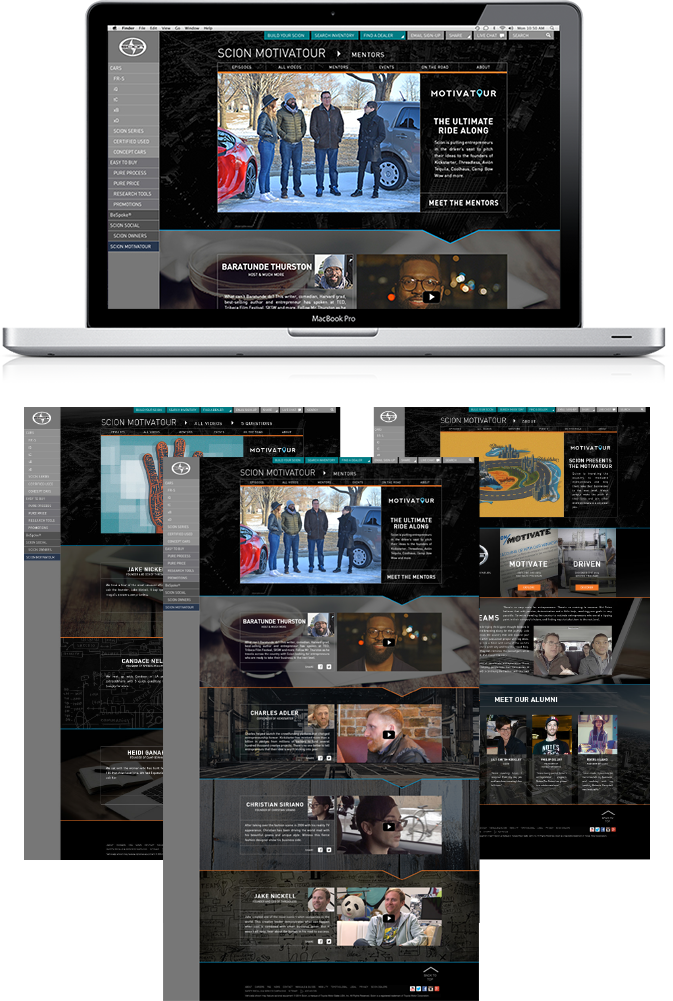Expand Cars section in MacBook screen sidebar
The width and height of the screenshot is (673, 1001).
click(133, 68)
